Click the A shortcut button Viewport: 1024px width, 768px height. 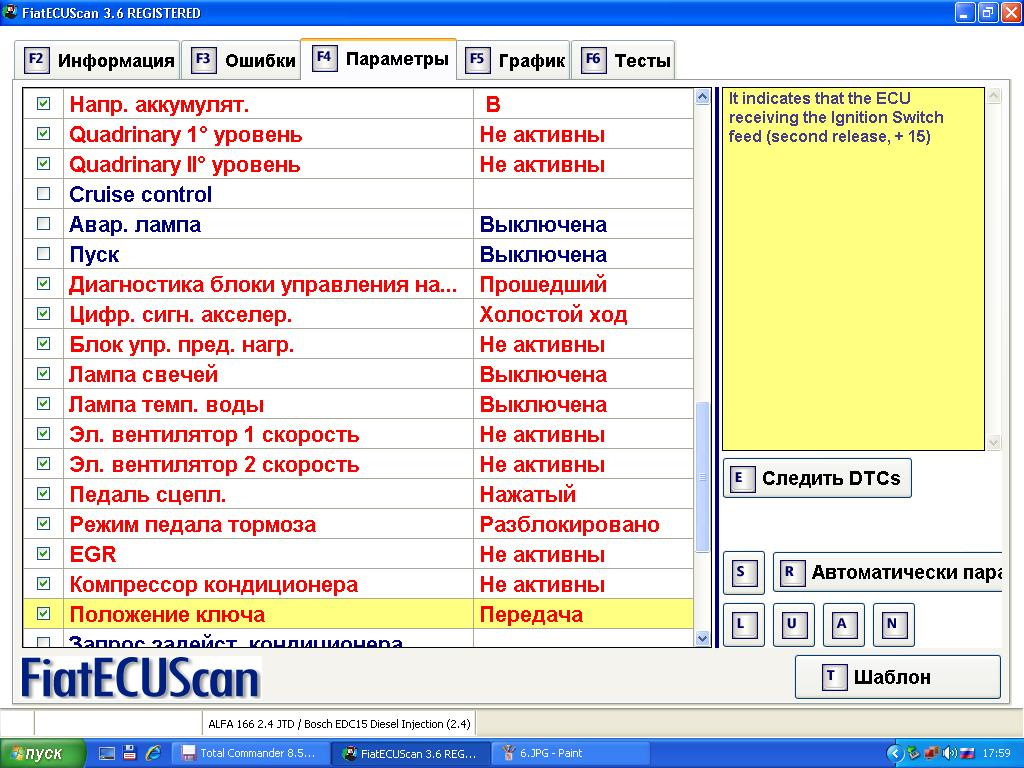(843, 624)
